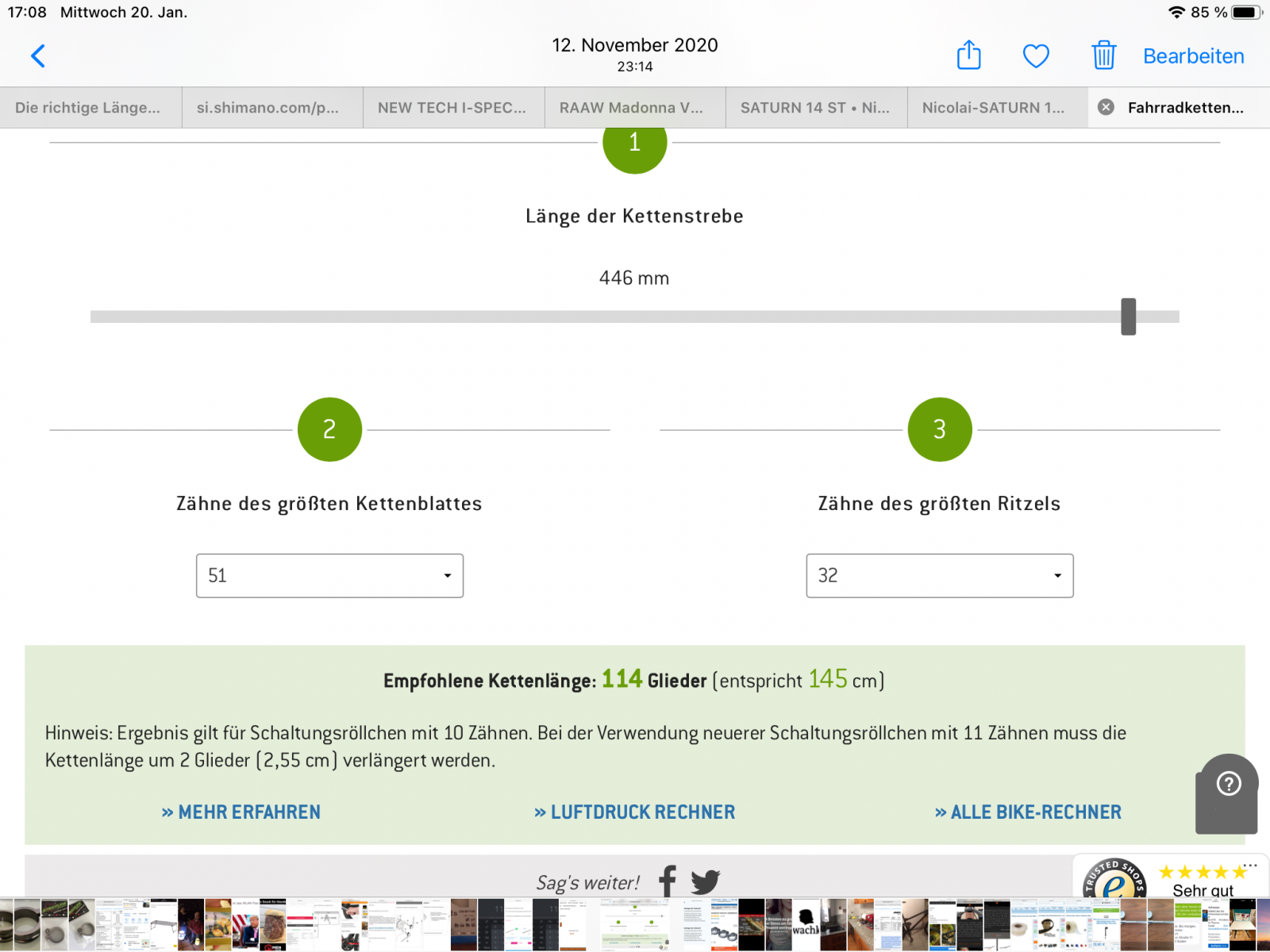The height and width of the screenshot is (952, 1270).
Task: Open the largest chainring teeth dropdown showing 51
Action: point(329,575)
